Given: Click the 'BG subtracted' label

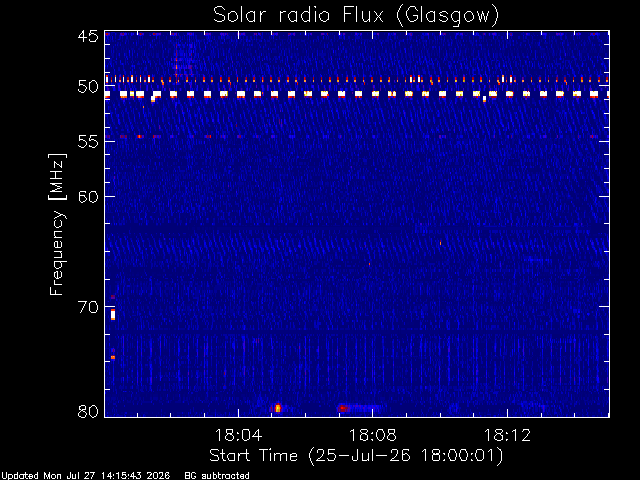Looking at the screenshot, I should click(217, 476).
